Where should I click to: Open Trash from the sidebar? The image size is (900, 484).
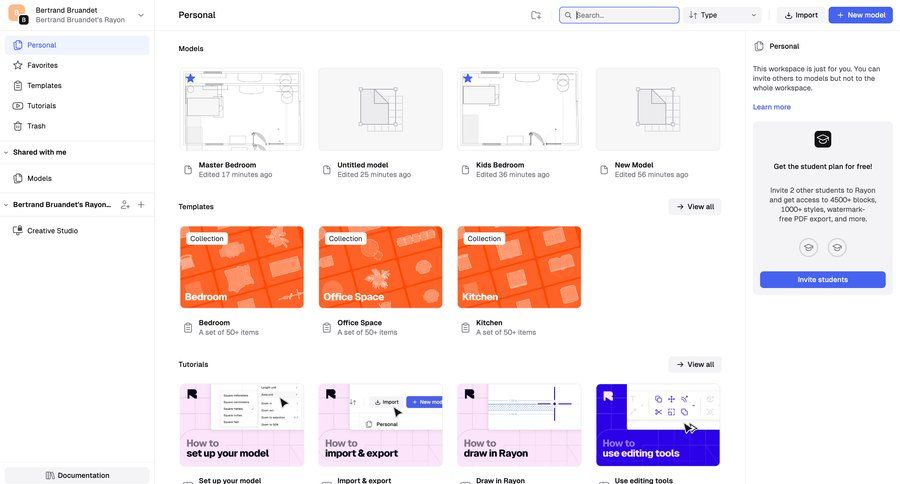(77, 126)
